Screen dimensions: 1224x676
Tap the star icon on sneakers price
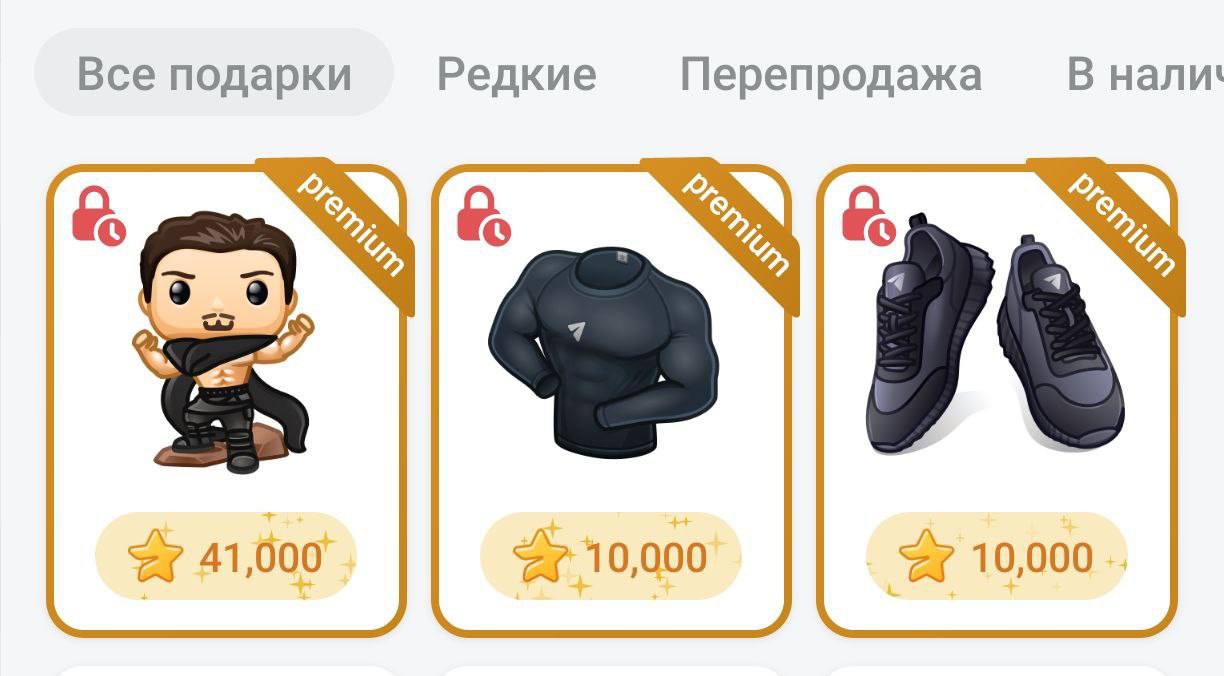coord(925,557)
